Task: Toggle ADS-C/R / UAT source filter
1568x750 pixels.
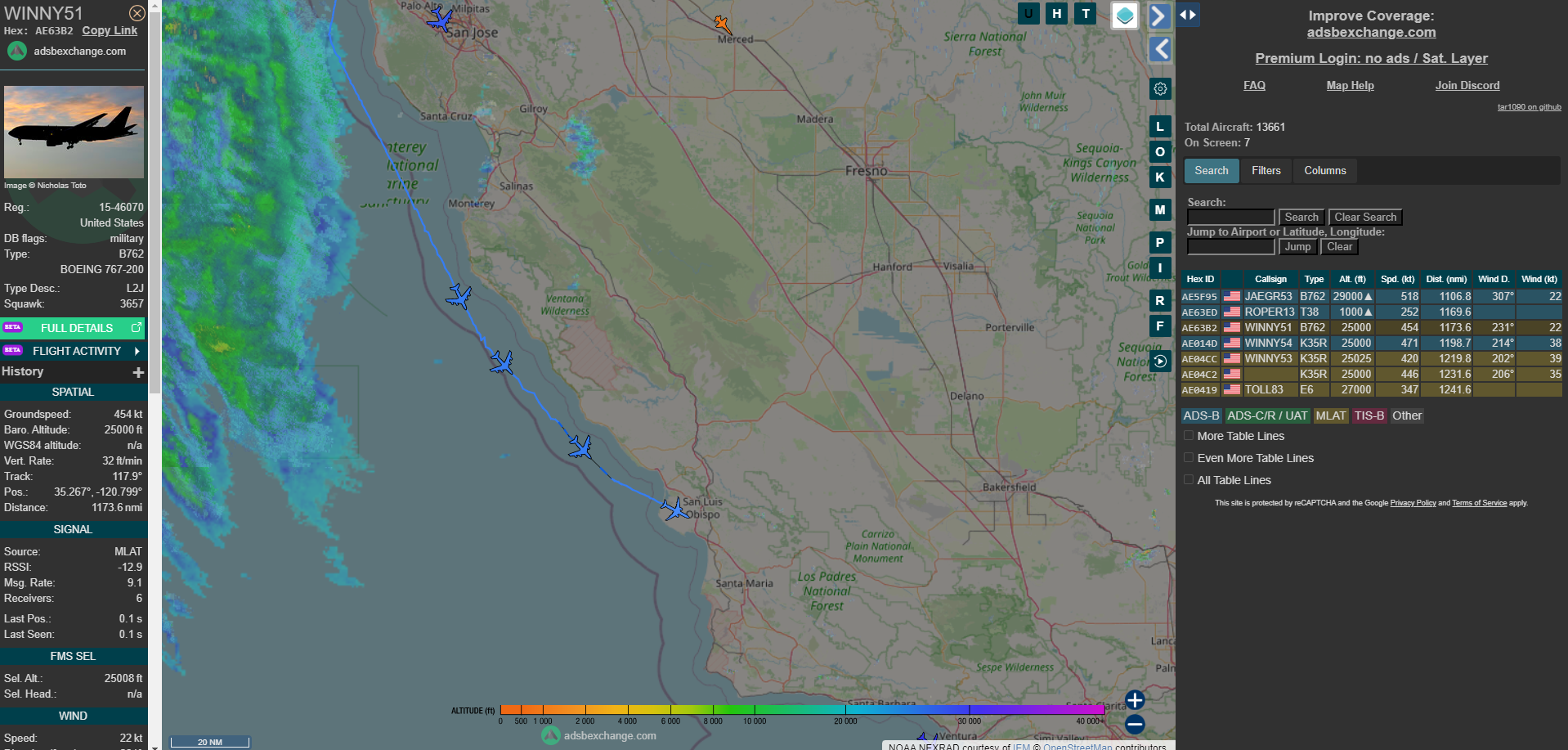Action: tap(1267, 415)
